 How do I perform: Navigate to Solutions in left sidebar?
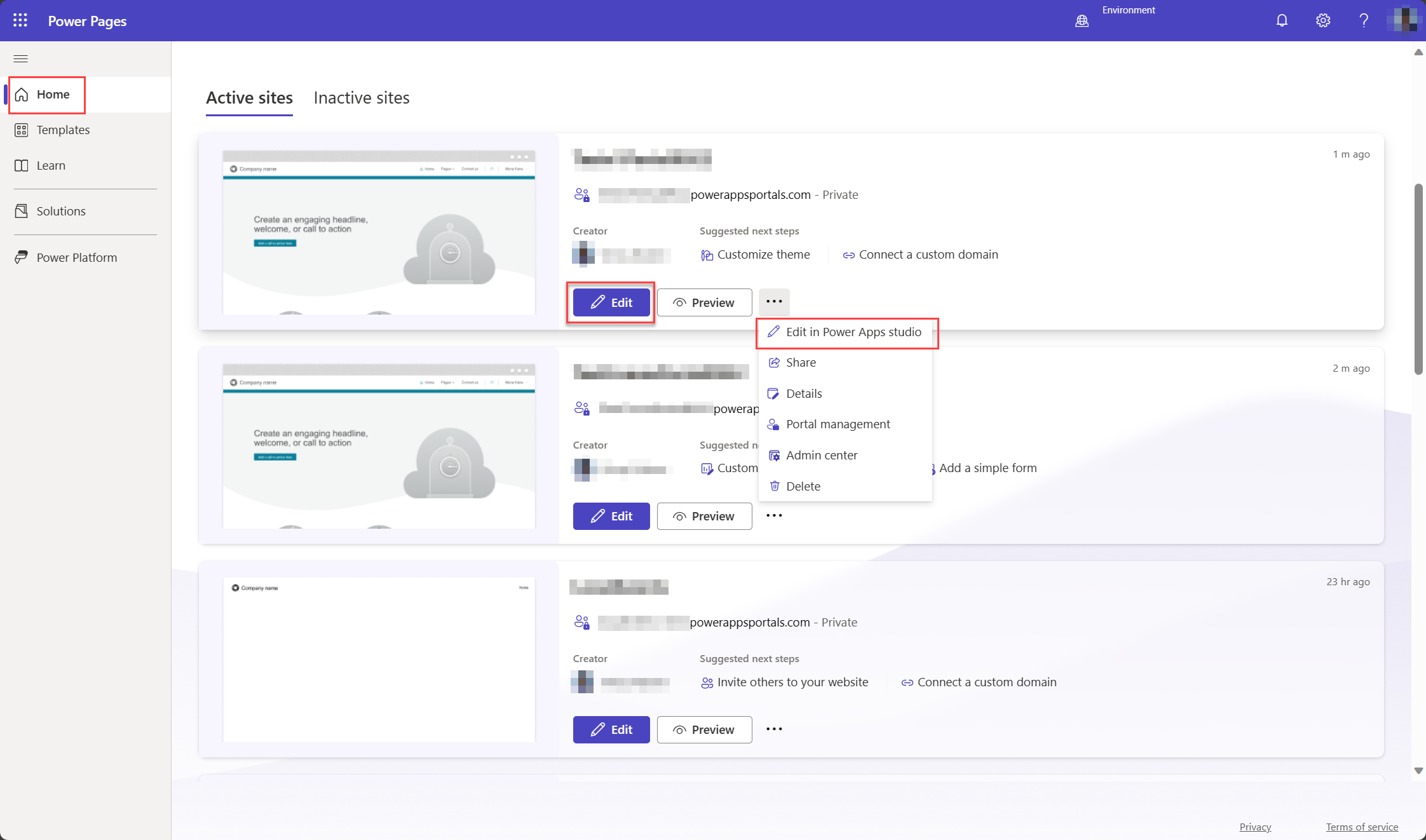point(61,211)
